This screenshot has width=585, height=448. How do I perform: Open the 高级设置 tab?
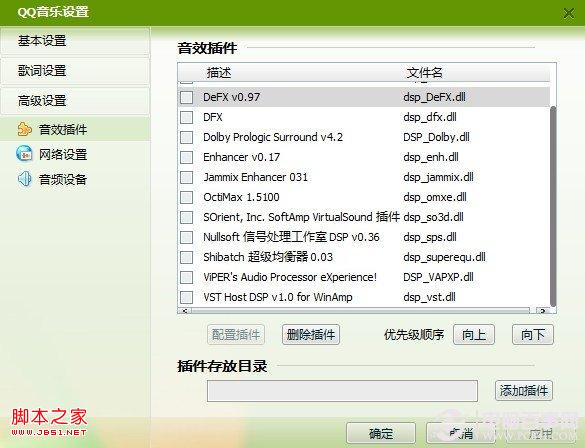coord(75,100)
